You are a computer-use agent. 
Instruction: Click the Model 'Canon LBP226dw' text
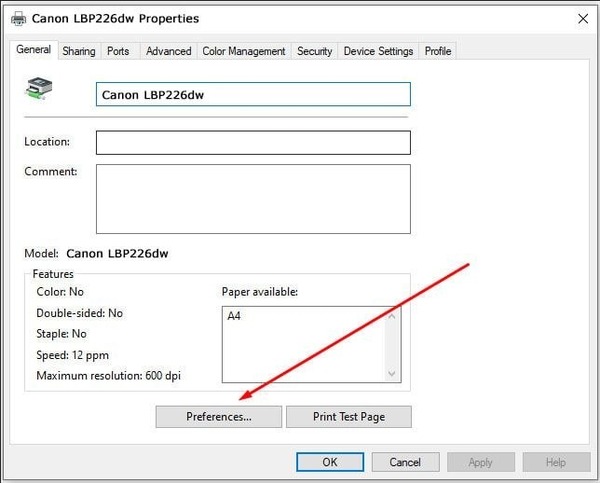tap(117, 253)
